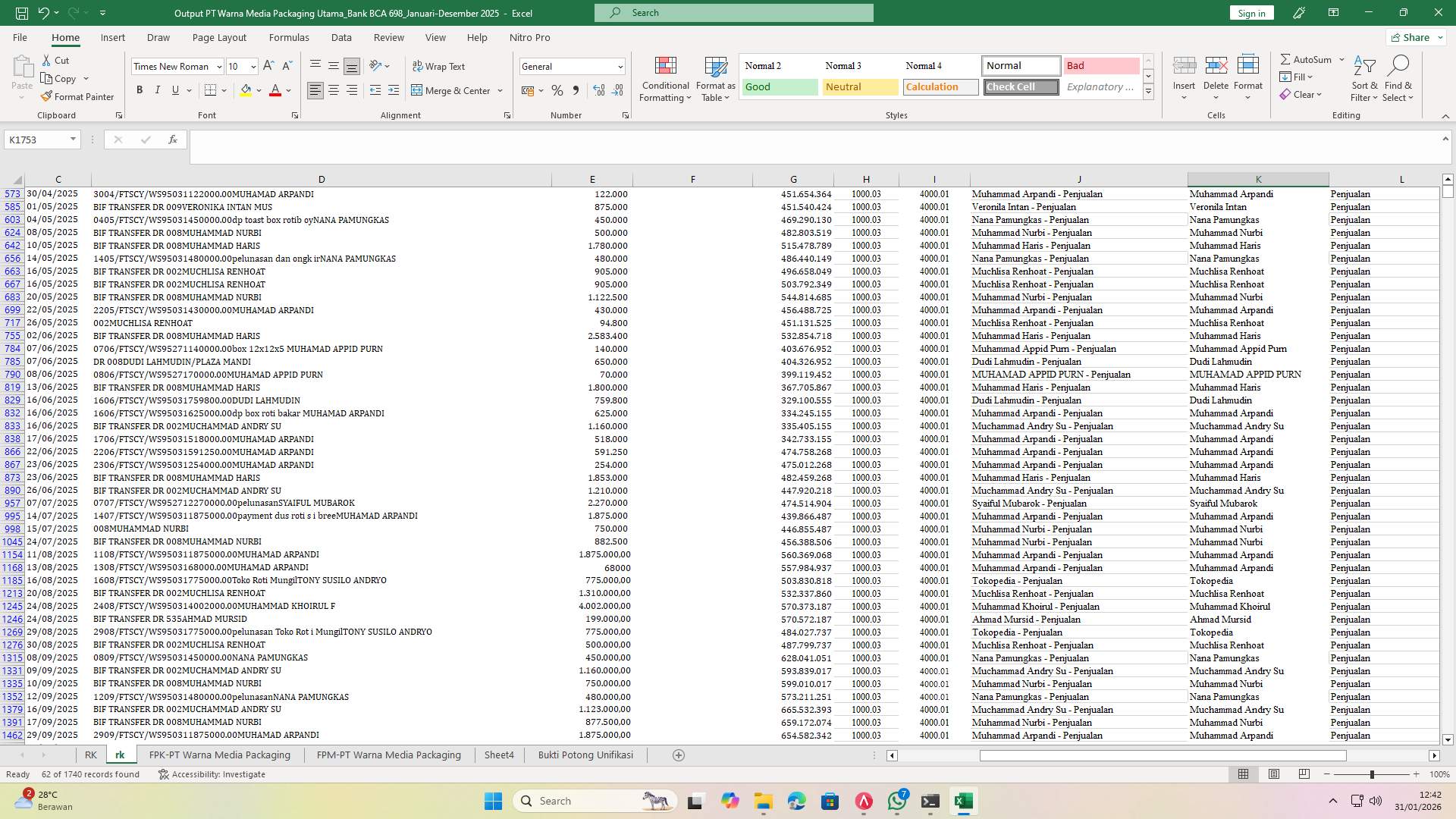
Task: Enable Wrap Text for the cell
Action: click(x=439, y=66)
